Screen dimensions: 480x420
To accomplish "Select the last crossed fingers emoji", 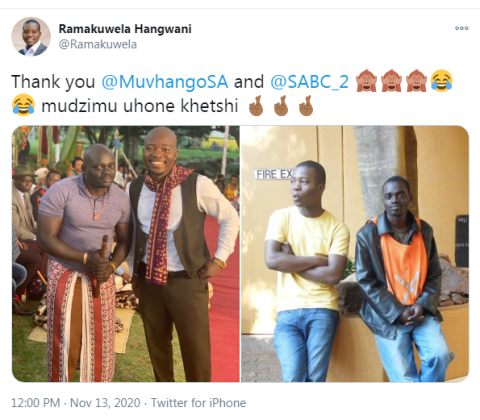I will (x=306, y=106).
